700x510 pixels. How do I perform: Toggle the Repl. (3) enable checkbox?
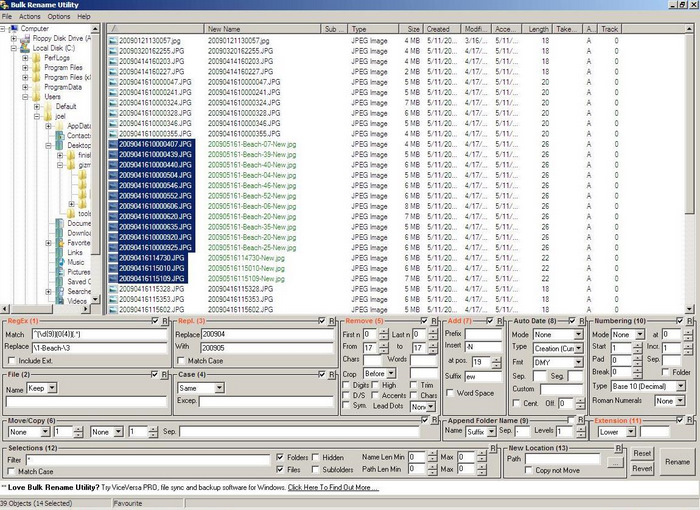pyautogui.click(x=322, y=321)
